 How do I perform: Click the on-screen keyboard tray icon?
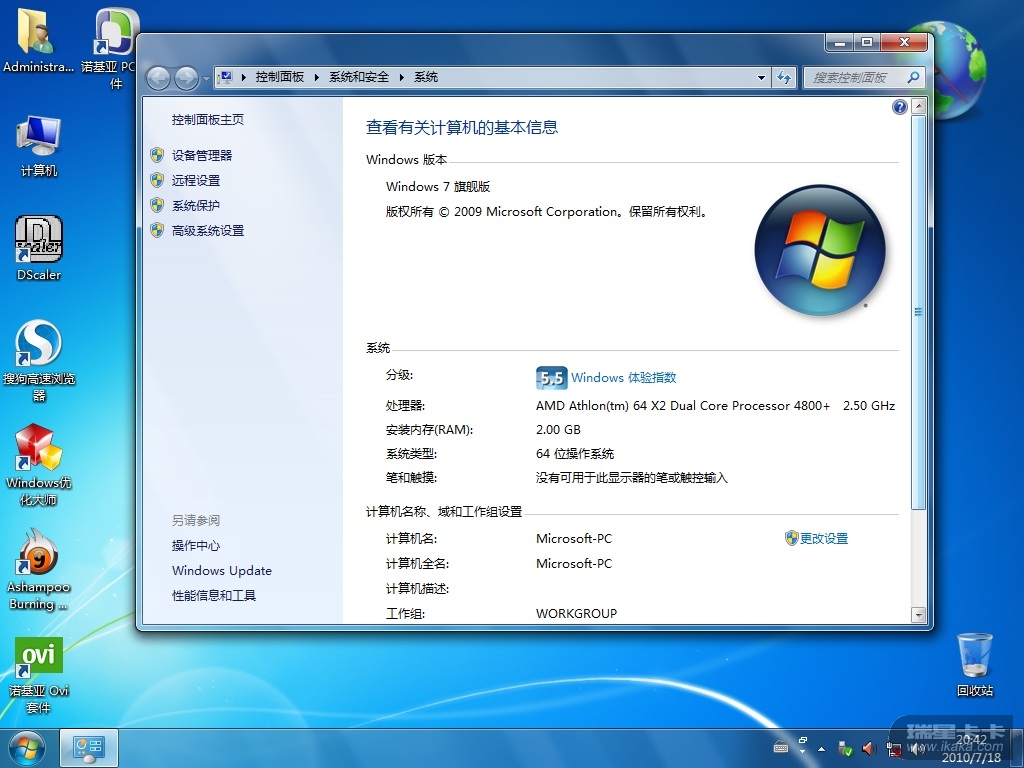coord(780,748)
